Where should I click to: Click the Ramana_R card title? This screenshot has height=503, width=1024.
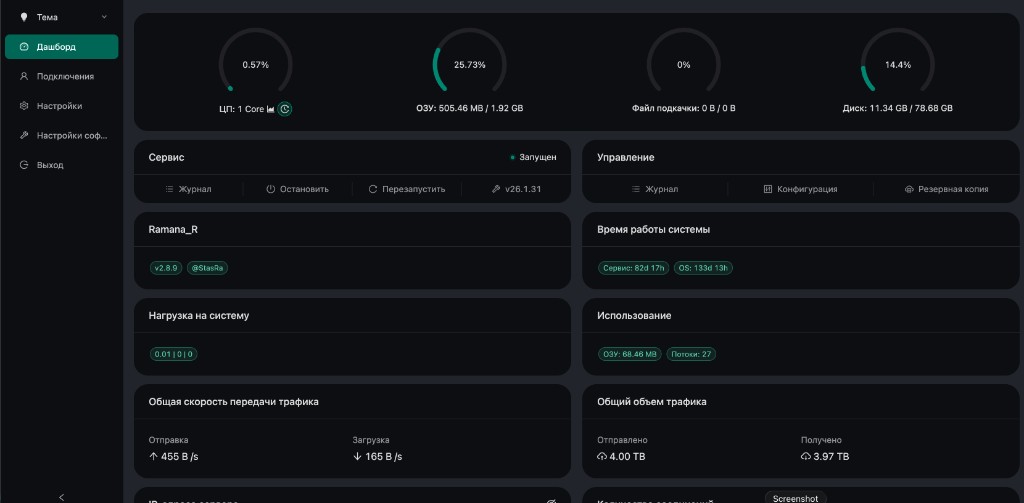[173, 230]
